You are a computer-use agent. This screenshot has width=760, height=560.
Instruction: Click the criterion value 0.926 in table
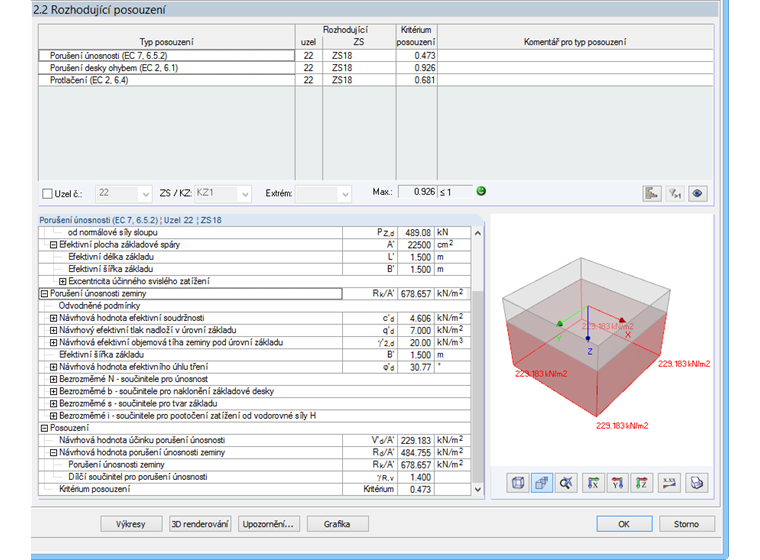tap(416, 68)
